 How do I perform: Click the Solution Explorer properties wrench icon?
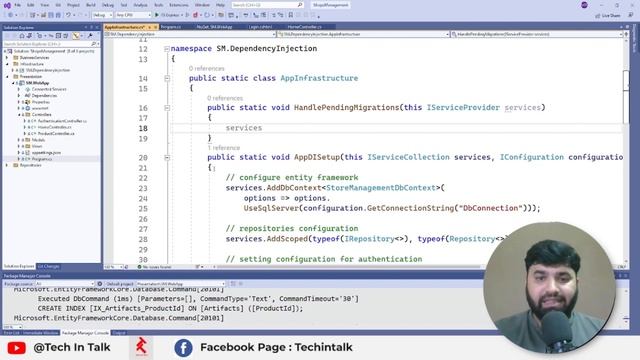pos(90,36)
